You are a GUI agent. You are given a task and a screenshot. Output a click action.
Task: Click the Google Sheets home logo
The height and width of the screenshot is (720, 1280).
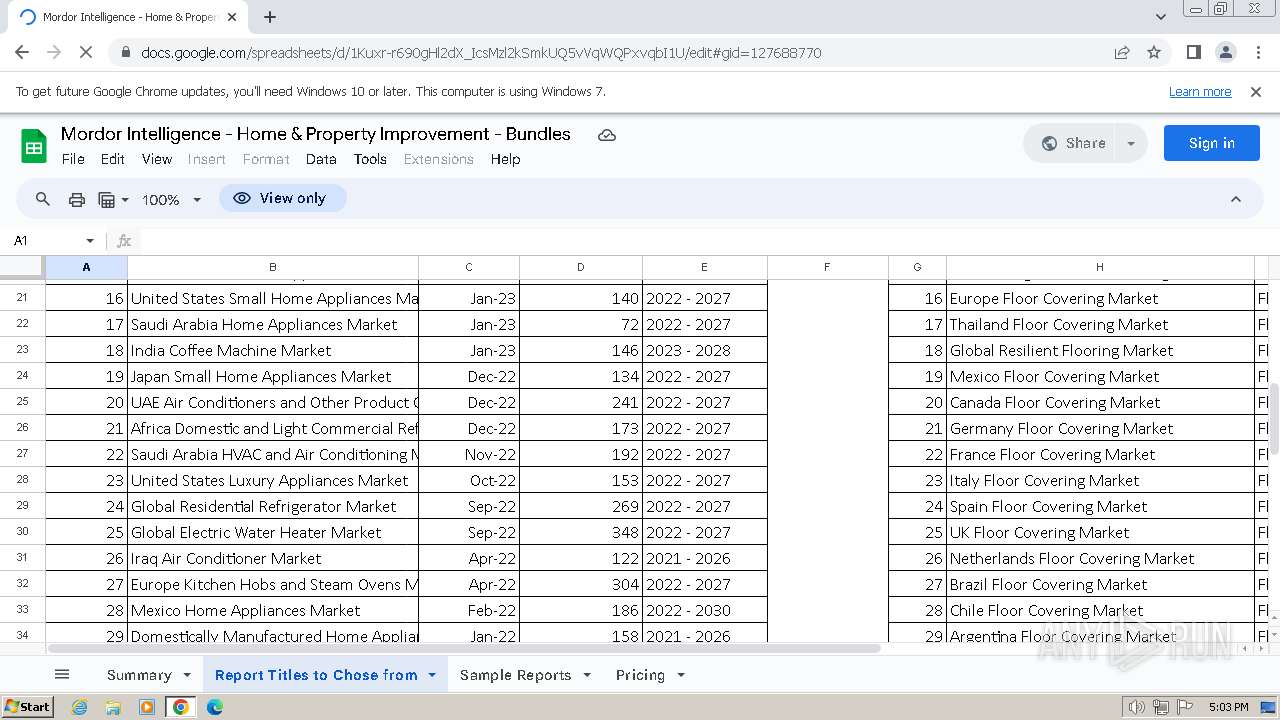point(34,146)
